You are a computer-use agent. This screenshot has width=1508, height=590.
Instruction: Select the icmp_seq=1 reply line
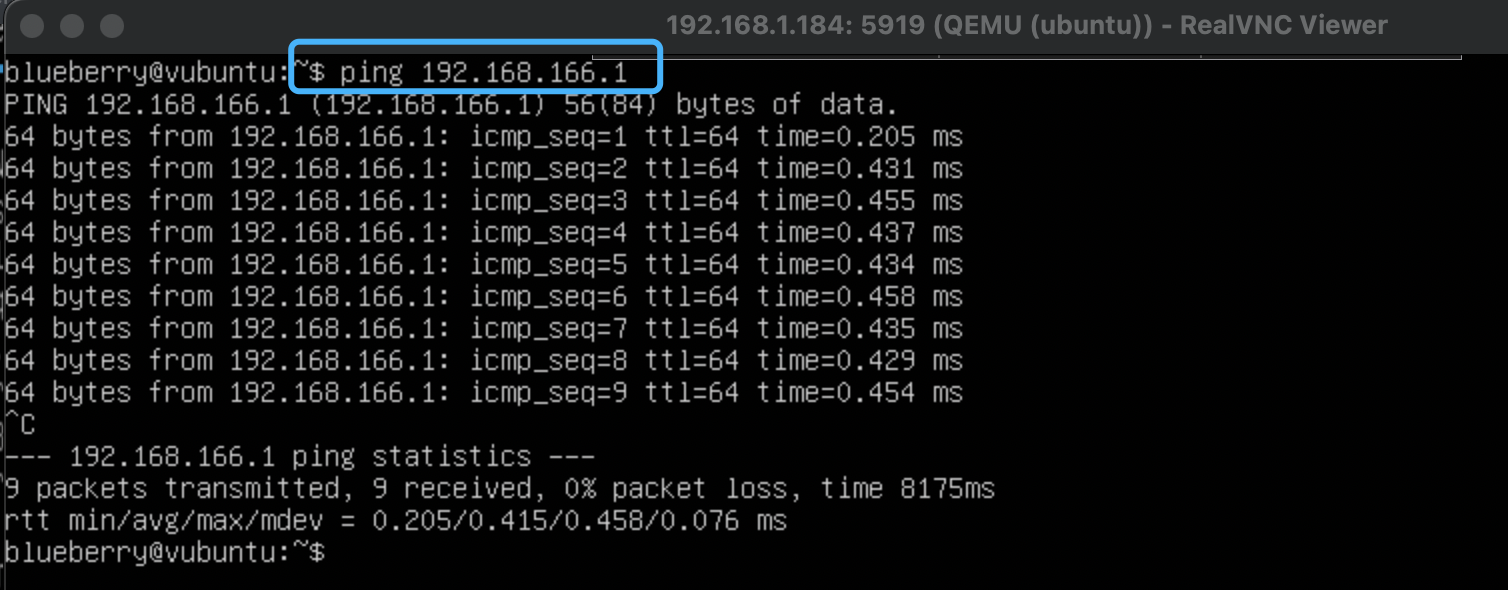click(x=483, y=137)
